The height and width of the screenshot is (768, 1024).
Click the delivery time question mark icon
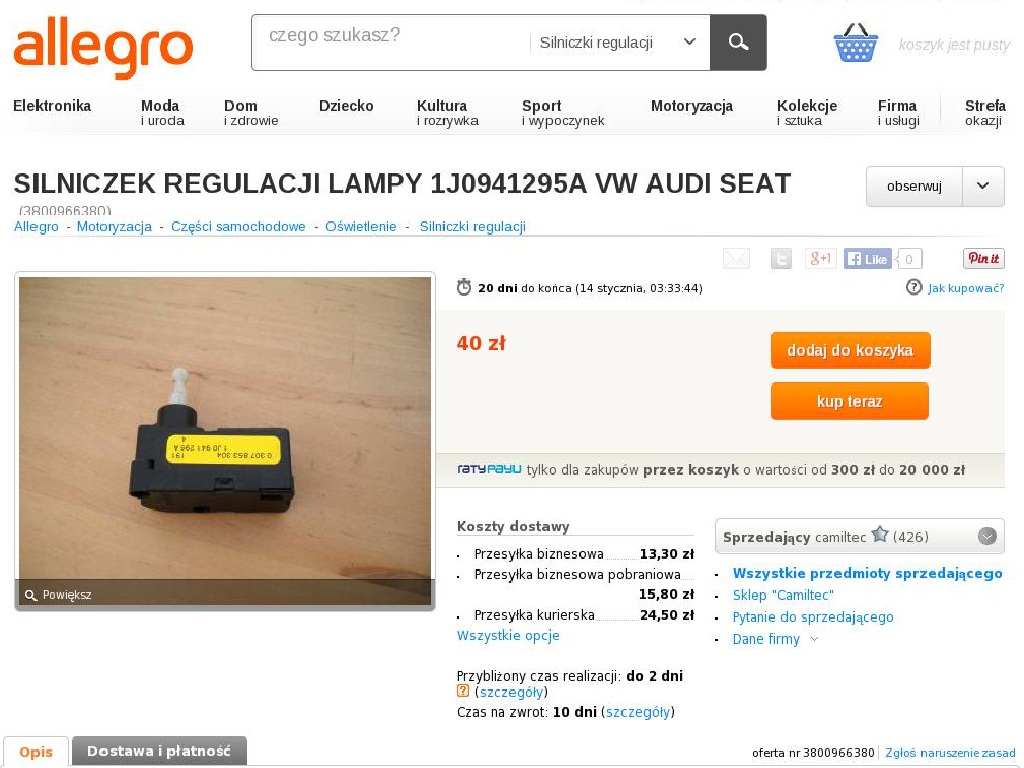point(463,691)
